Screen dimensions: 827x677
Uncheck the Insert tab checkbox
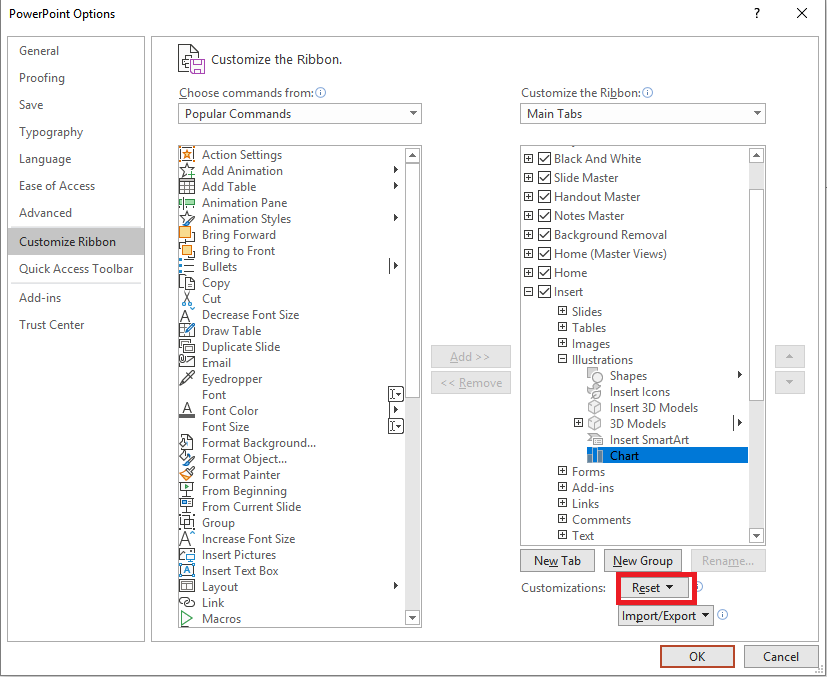click(544, 292)
